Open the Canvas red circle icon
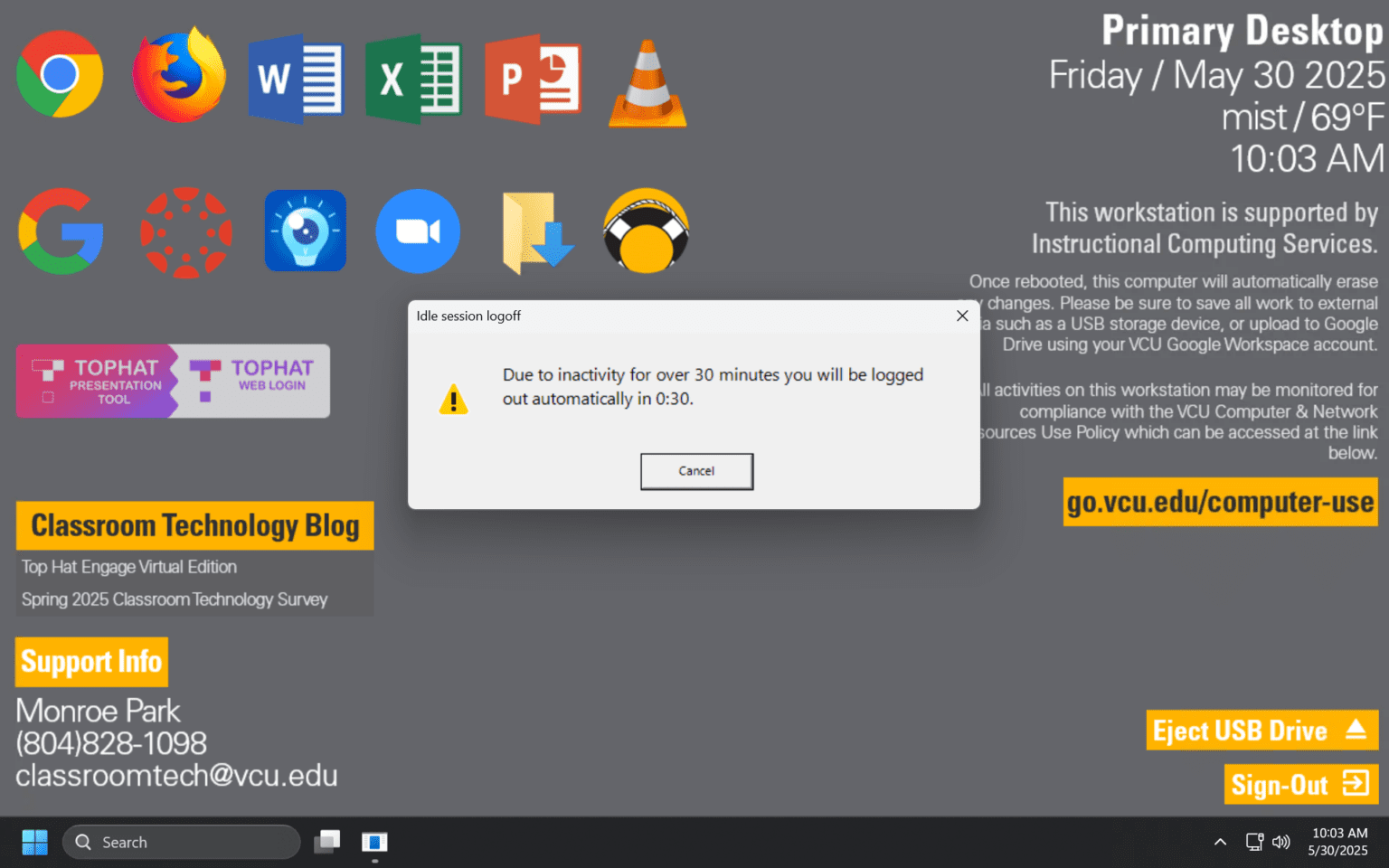The image size is (1389, 868). [x=186, y=231]
